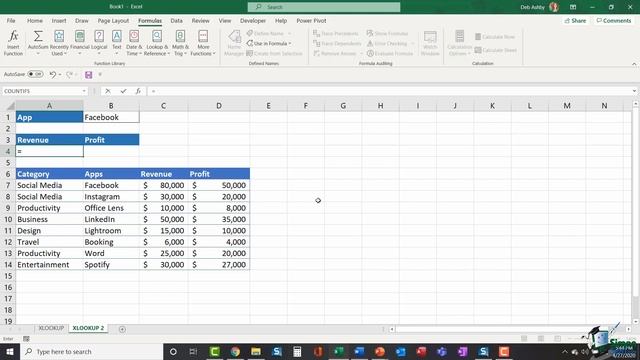Screen dimensions: 640x360
Task: Select the Travel category cell
Action: pyautogui.click(x=49, y=242)
